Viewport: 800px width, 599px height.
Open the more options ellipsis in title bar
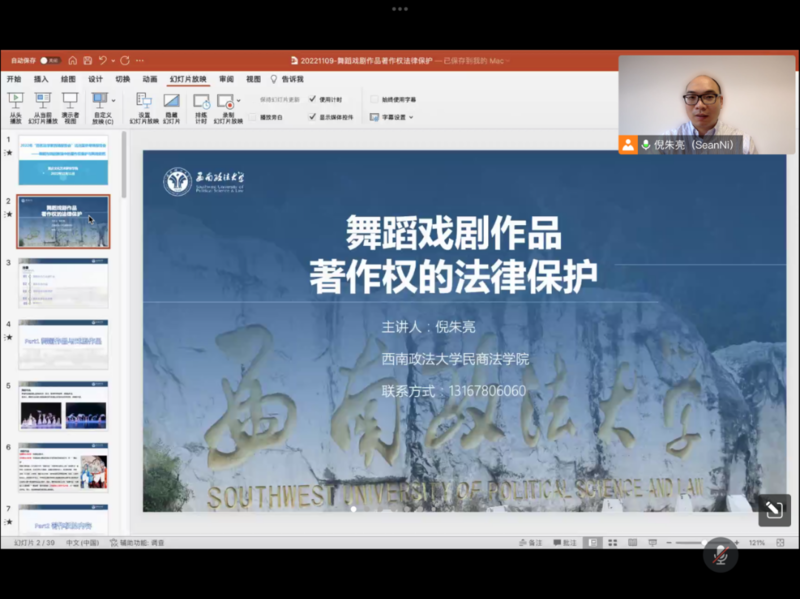[140, 60]
